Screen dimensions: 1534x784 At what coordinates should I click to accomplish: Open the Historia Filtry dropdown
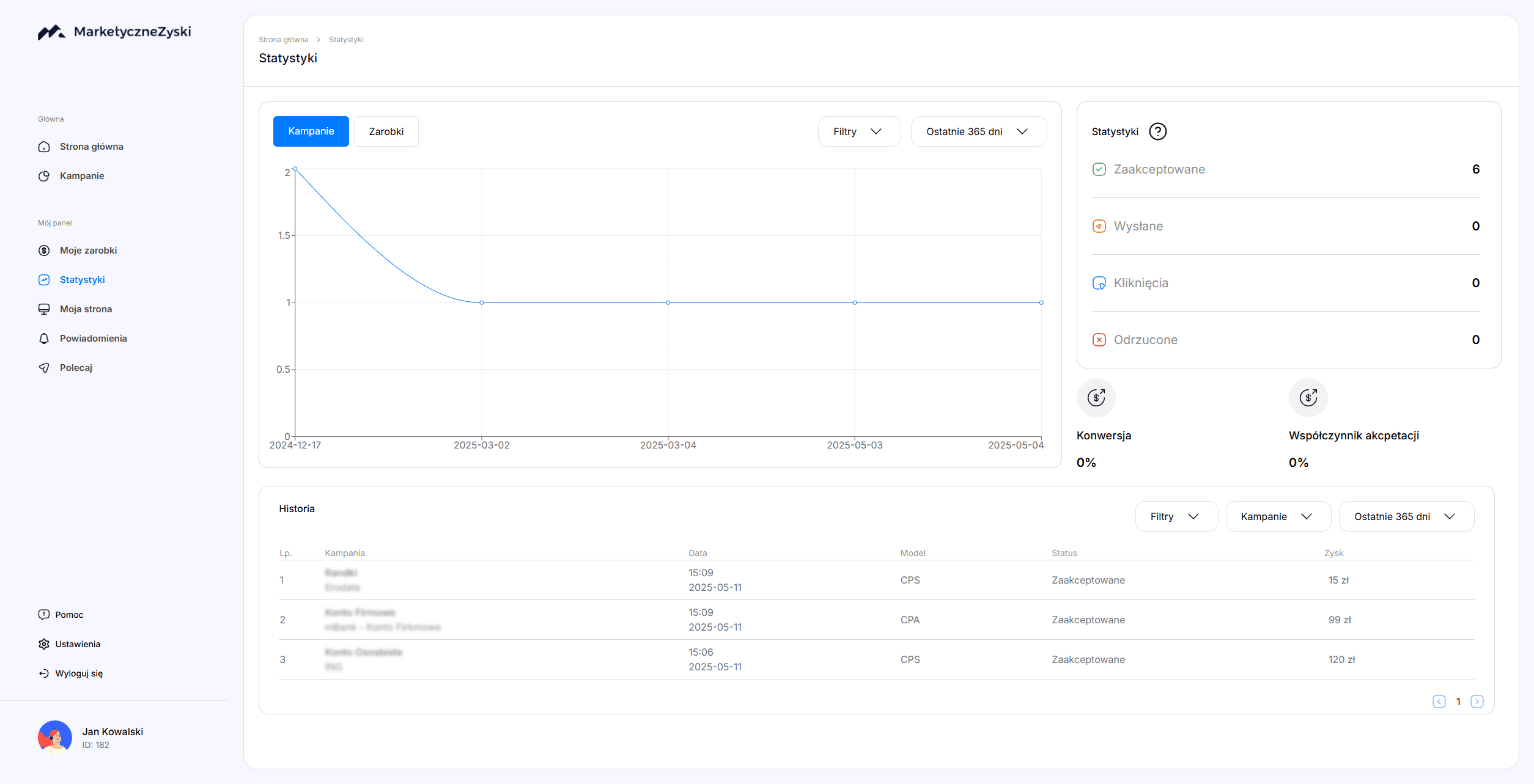pos(1175,516)
